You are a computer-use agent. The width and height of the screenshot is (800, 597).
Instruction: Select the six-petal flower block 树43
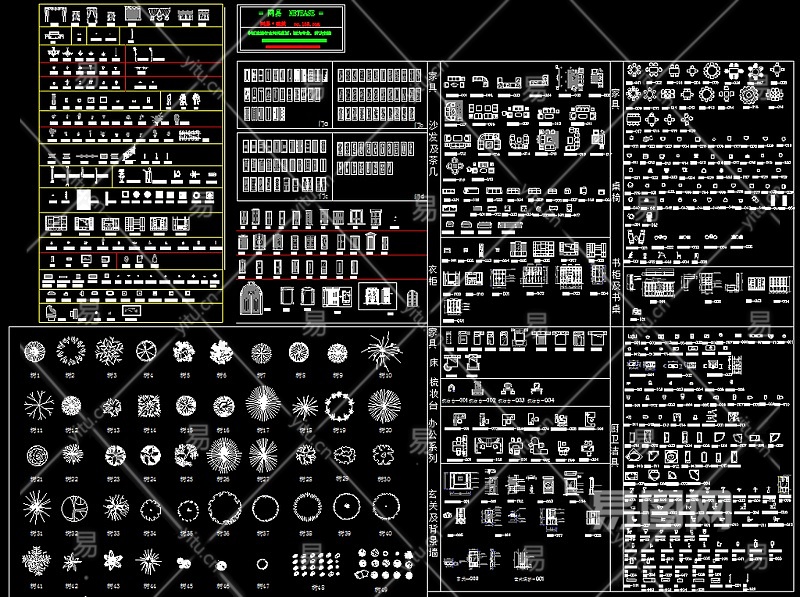pyautogui.click(x=112, y=560)
